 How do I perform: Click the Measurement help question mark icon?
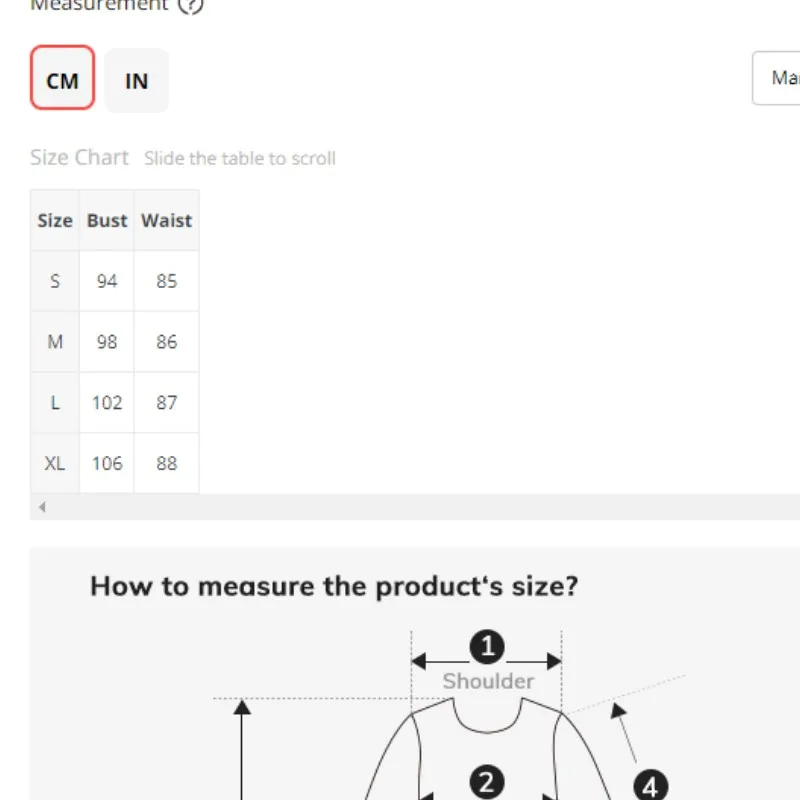190,5
